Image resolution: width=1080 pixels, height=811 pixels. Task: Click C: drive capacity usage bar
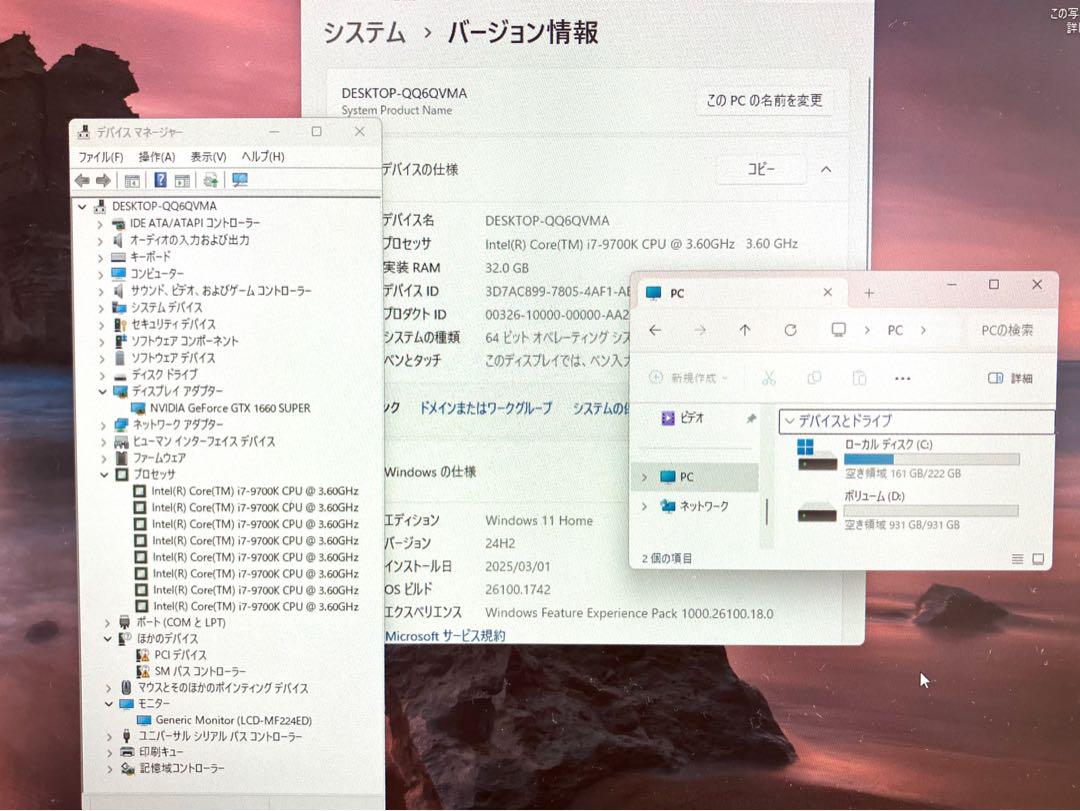[x=931, y=460]
